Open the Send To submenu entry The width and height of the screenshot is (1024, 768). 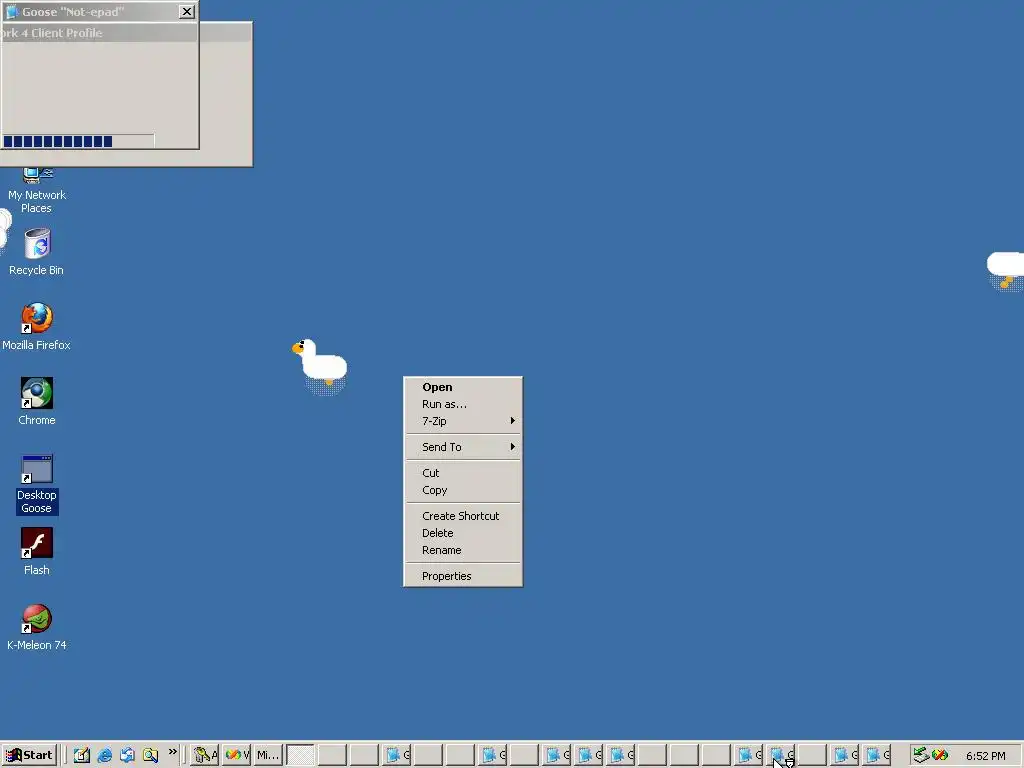(x=463, y=447)
